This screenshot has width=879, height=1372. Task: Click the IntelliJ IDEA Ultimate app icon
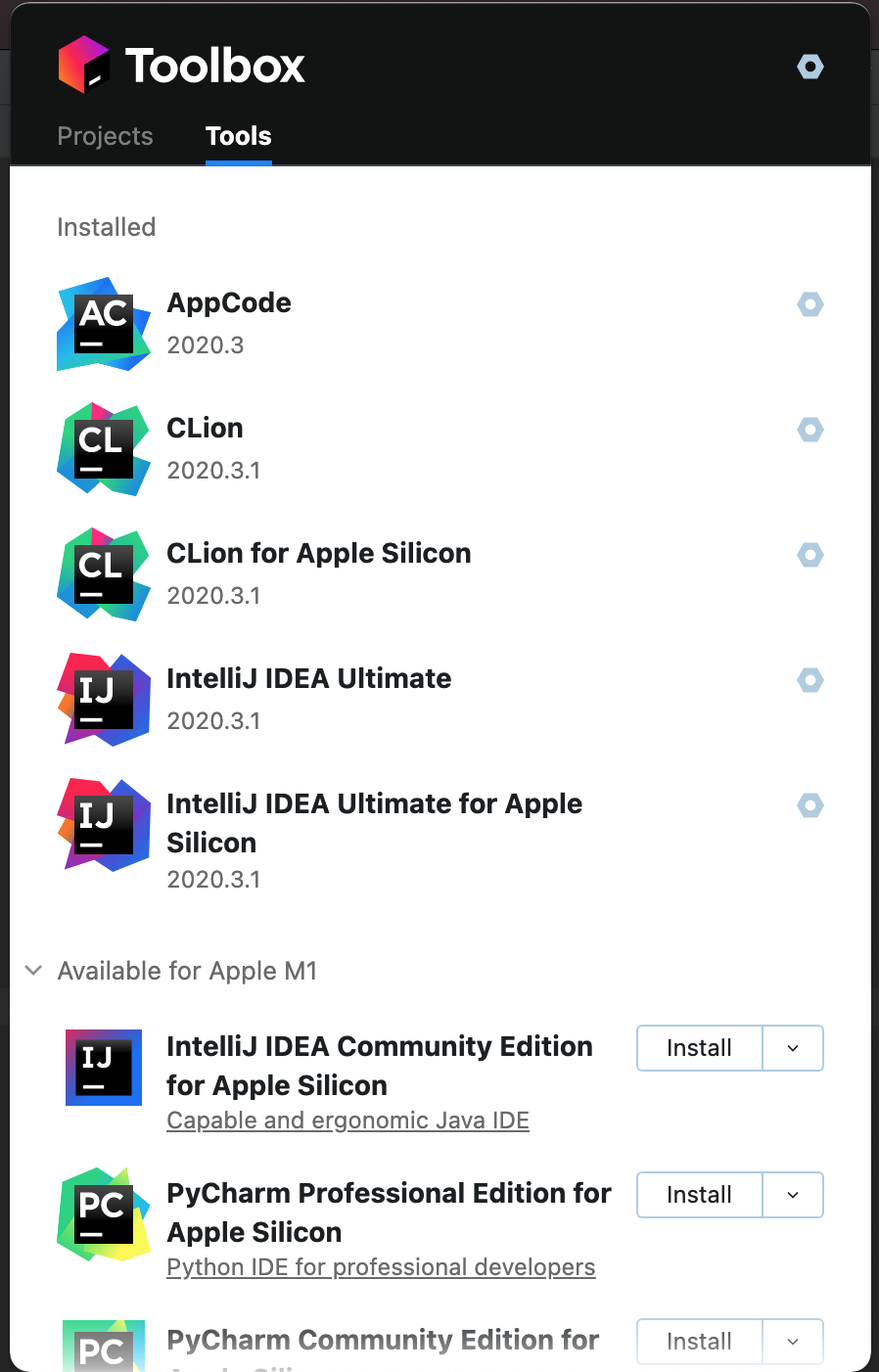click(x=104, y=700)
